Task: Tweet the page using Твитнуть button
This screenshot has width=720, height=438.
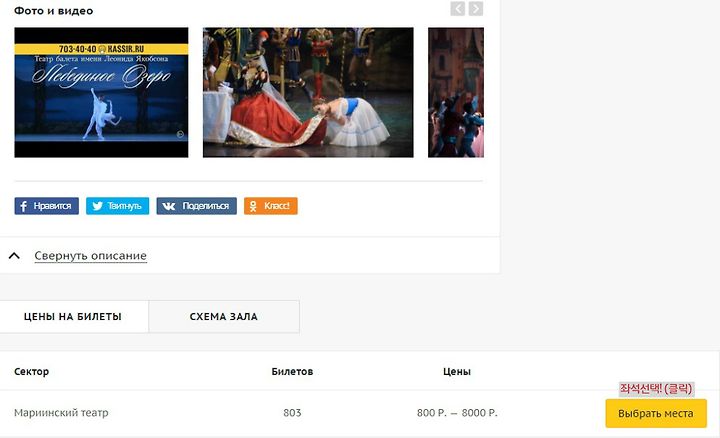Action: coord(118,206)
